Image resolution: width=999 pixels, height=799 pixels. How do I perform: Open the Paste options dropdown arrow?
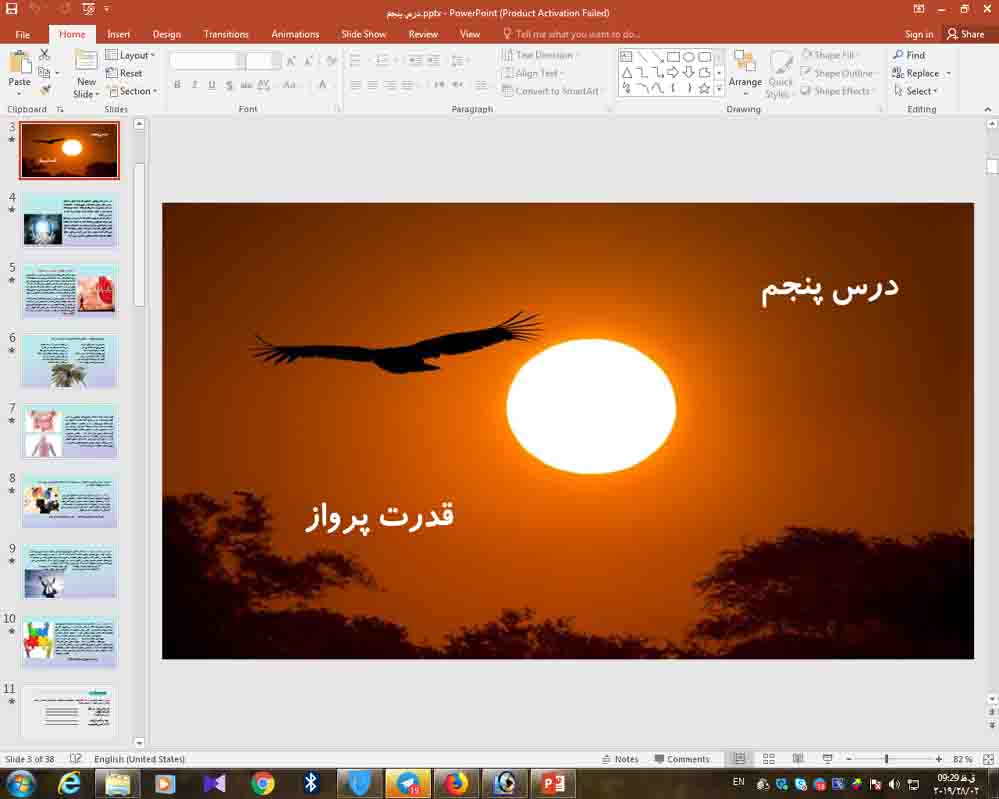pos(19,94)
